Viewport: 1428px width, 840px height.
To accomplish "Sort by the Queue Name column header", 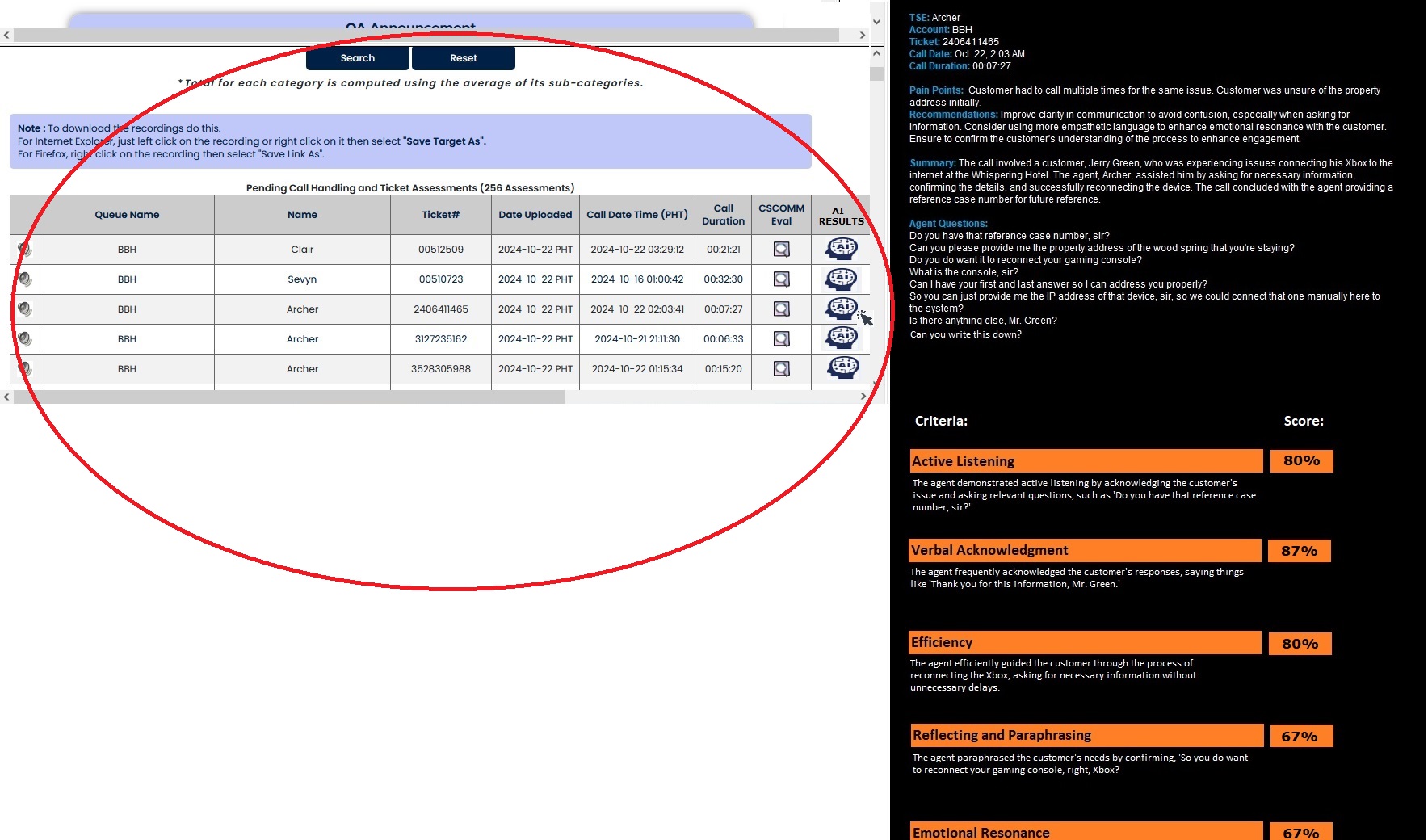I will tap(127, 215).
